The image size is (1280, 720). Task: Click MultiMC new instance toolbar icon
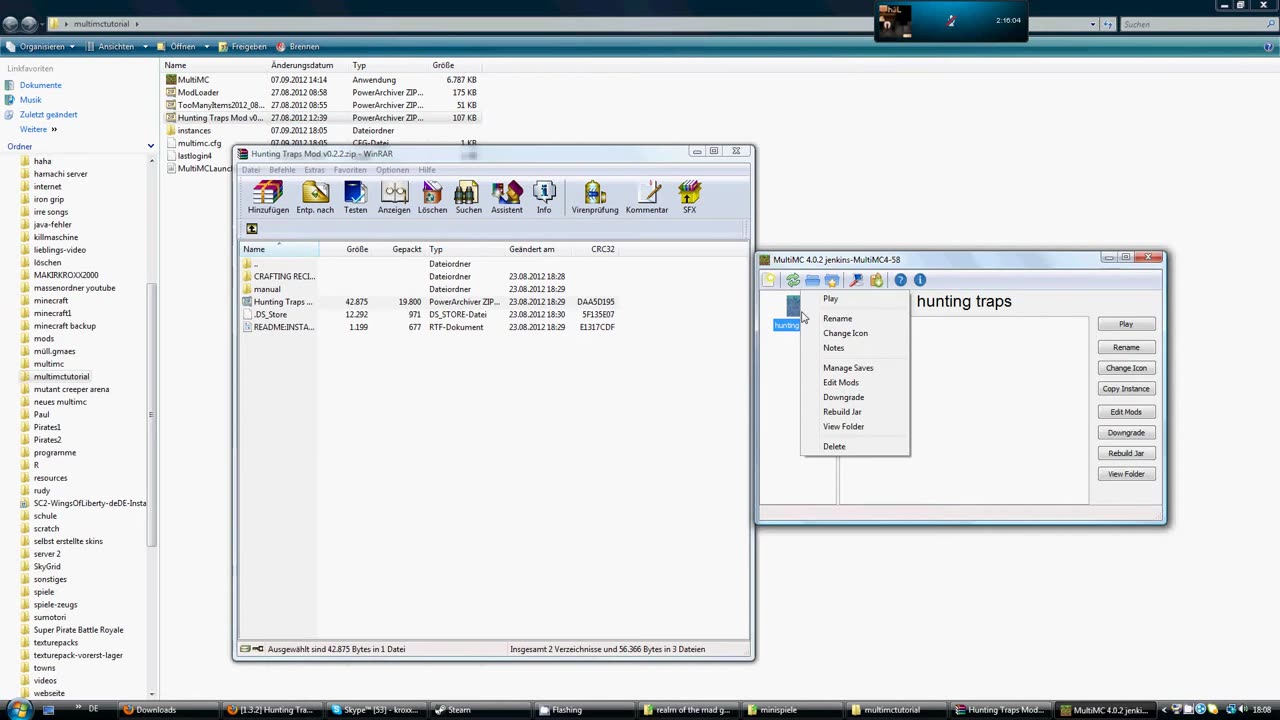[769, 281]
